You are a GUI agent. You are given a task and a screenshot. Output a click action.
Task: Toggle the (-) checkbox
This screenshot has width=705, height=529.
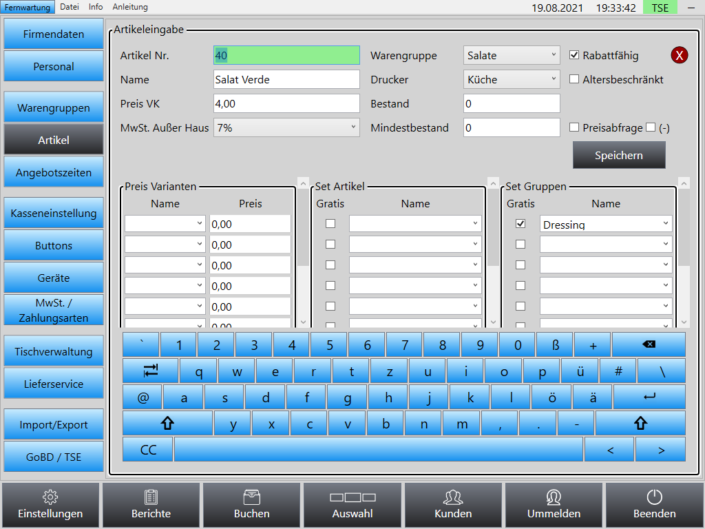coord(651,127)
